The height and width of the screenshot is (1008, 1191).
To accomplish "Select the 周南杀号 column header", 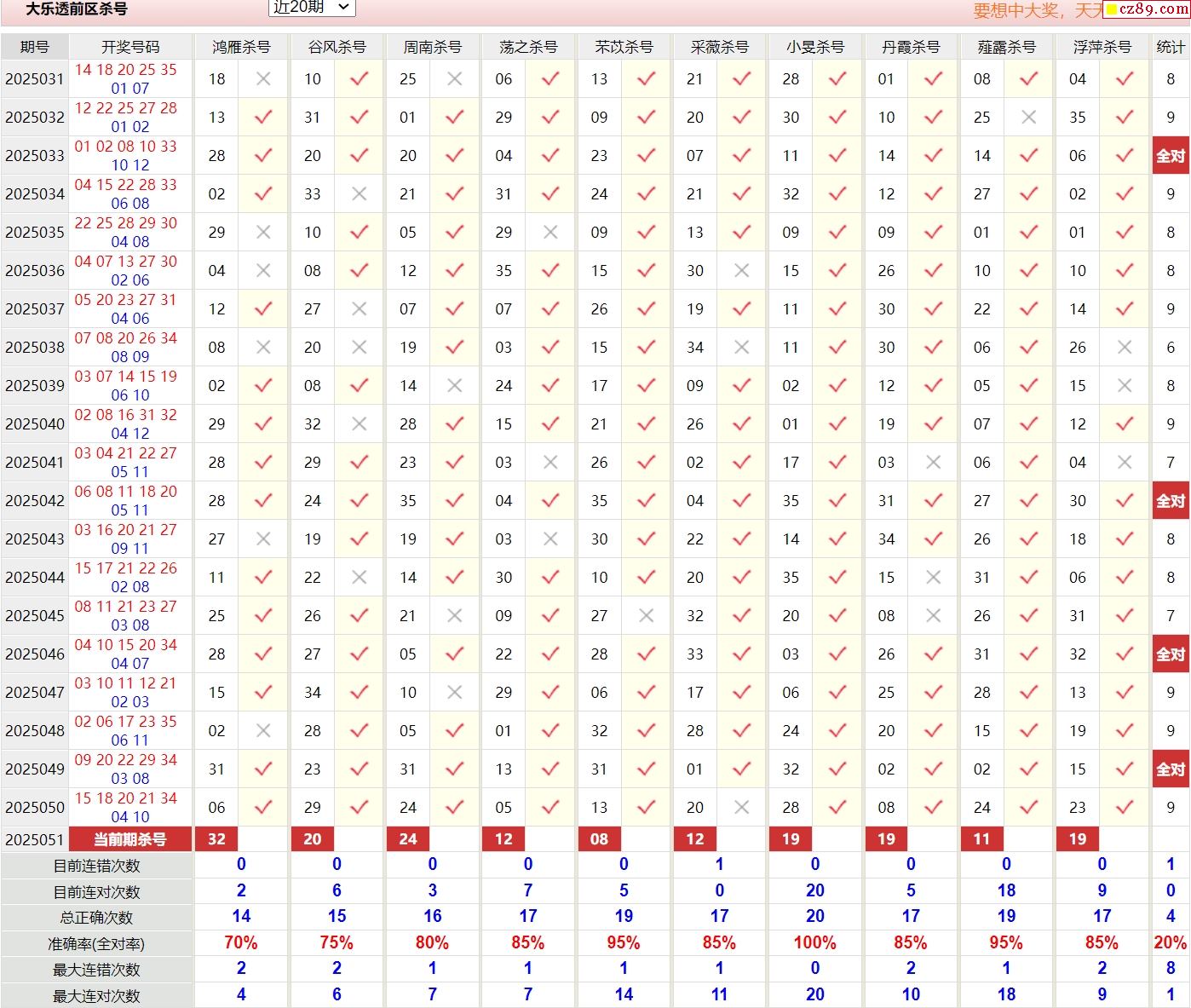I will (x=432, y=47).
